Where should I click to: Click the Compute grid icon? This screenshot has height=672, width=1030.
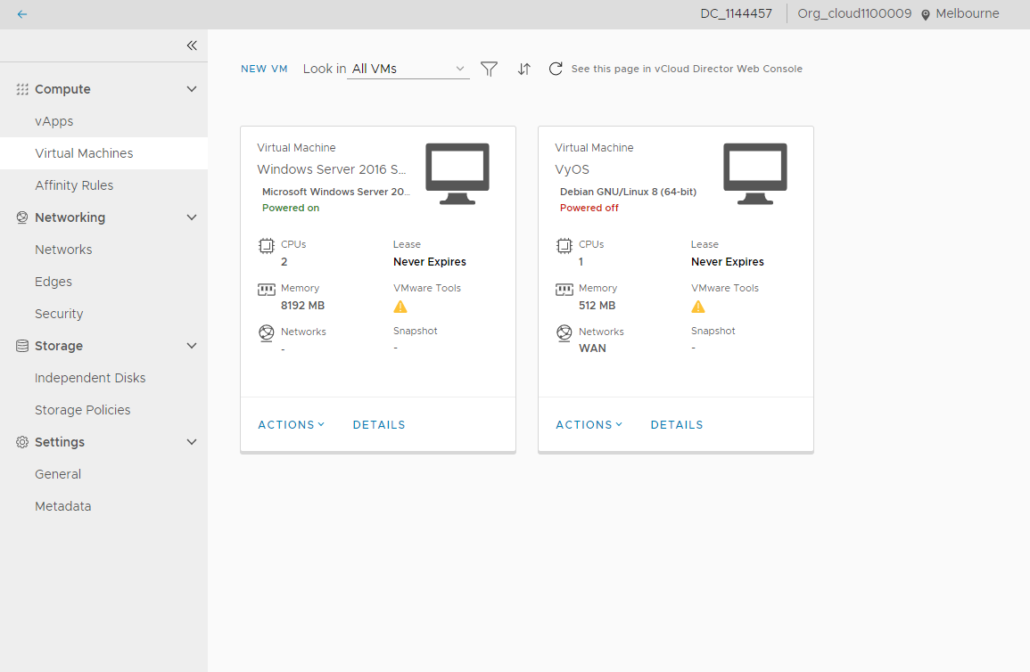pos(22,89)
